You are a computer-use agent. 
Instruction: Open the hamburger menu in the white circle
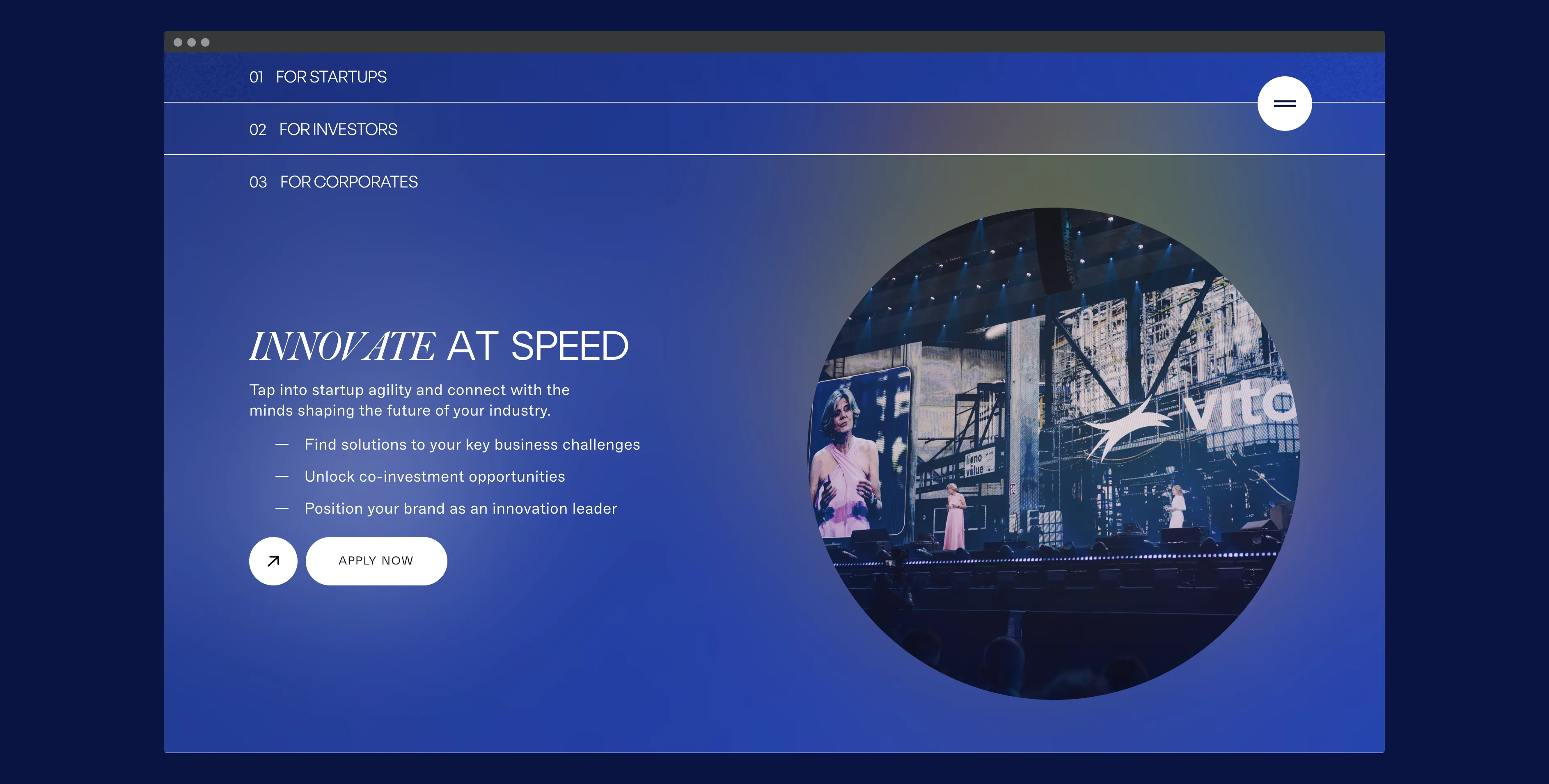tap(1284, 103)
